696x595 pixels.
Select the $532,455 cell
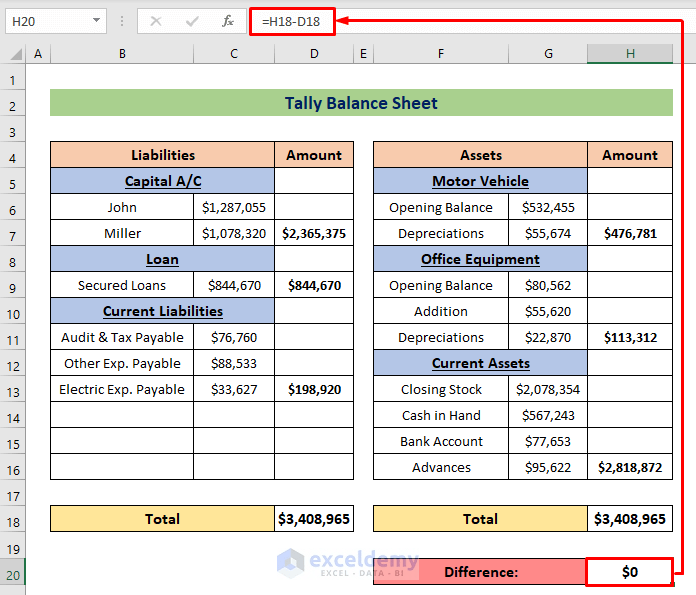coord(548,207)
